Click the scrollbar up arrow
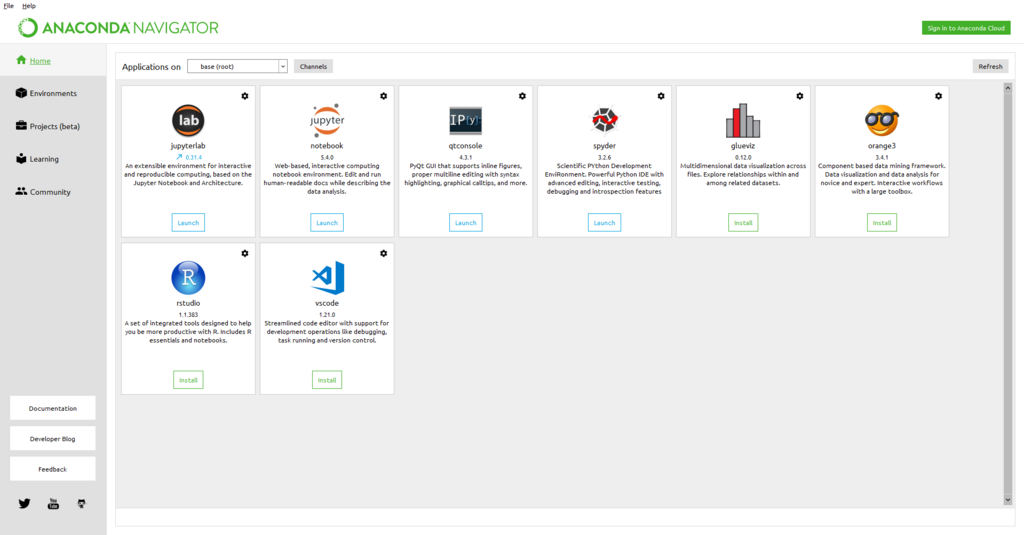The height and width of the screenshot is (535, 1024). pyautogui.click(x=1008, y=88)
